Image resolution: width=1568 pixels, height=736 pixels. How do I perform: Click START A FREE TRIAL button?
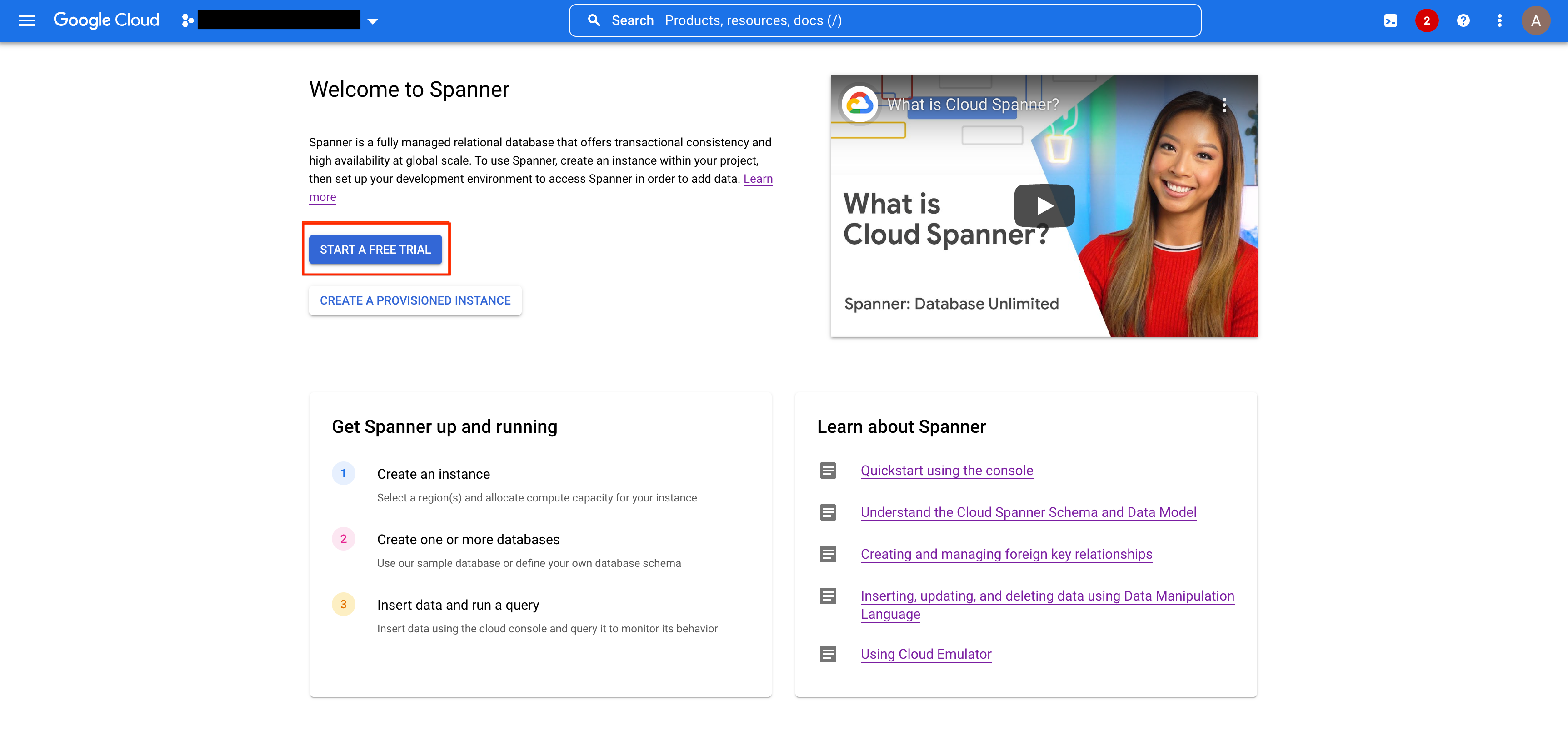coord(376,250)
